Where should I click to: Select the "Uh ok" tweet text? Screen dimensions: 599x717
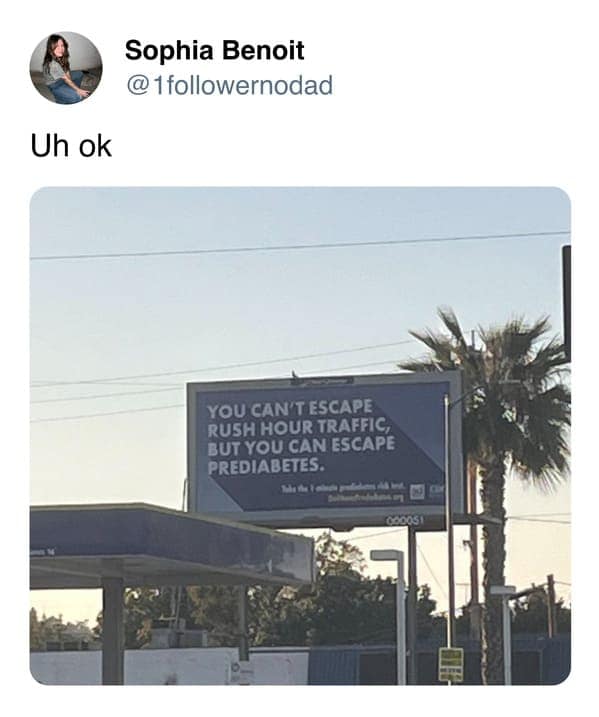click(71, 146)
